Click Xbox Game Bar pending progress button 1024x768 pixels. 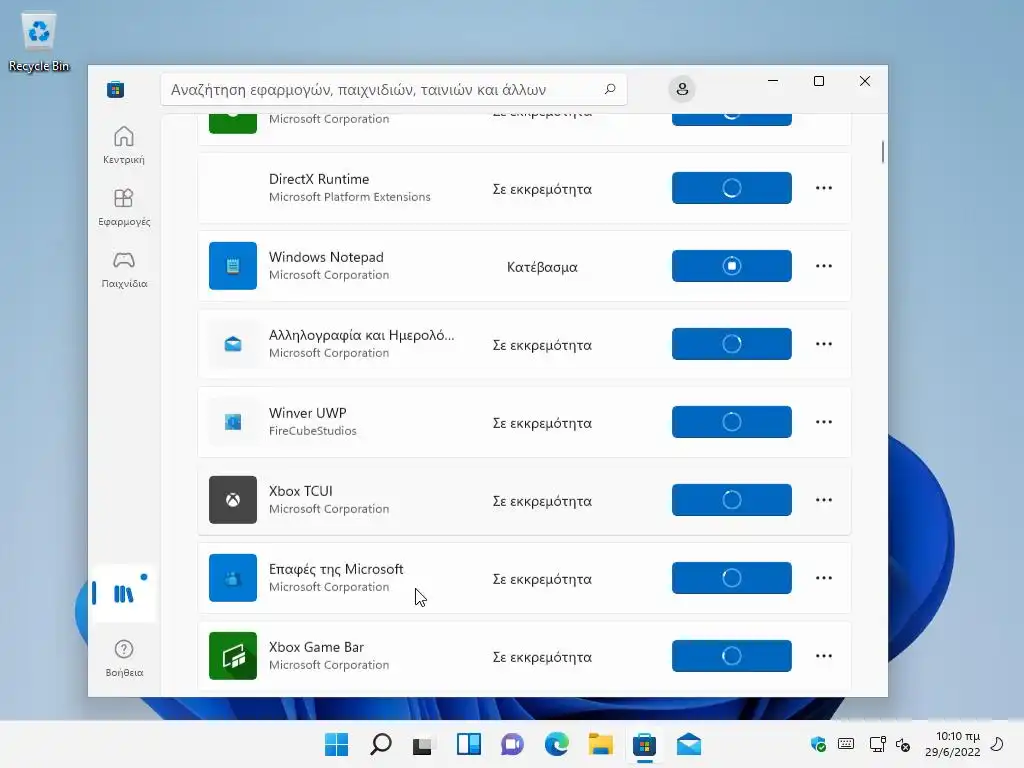(731, 656)
